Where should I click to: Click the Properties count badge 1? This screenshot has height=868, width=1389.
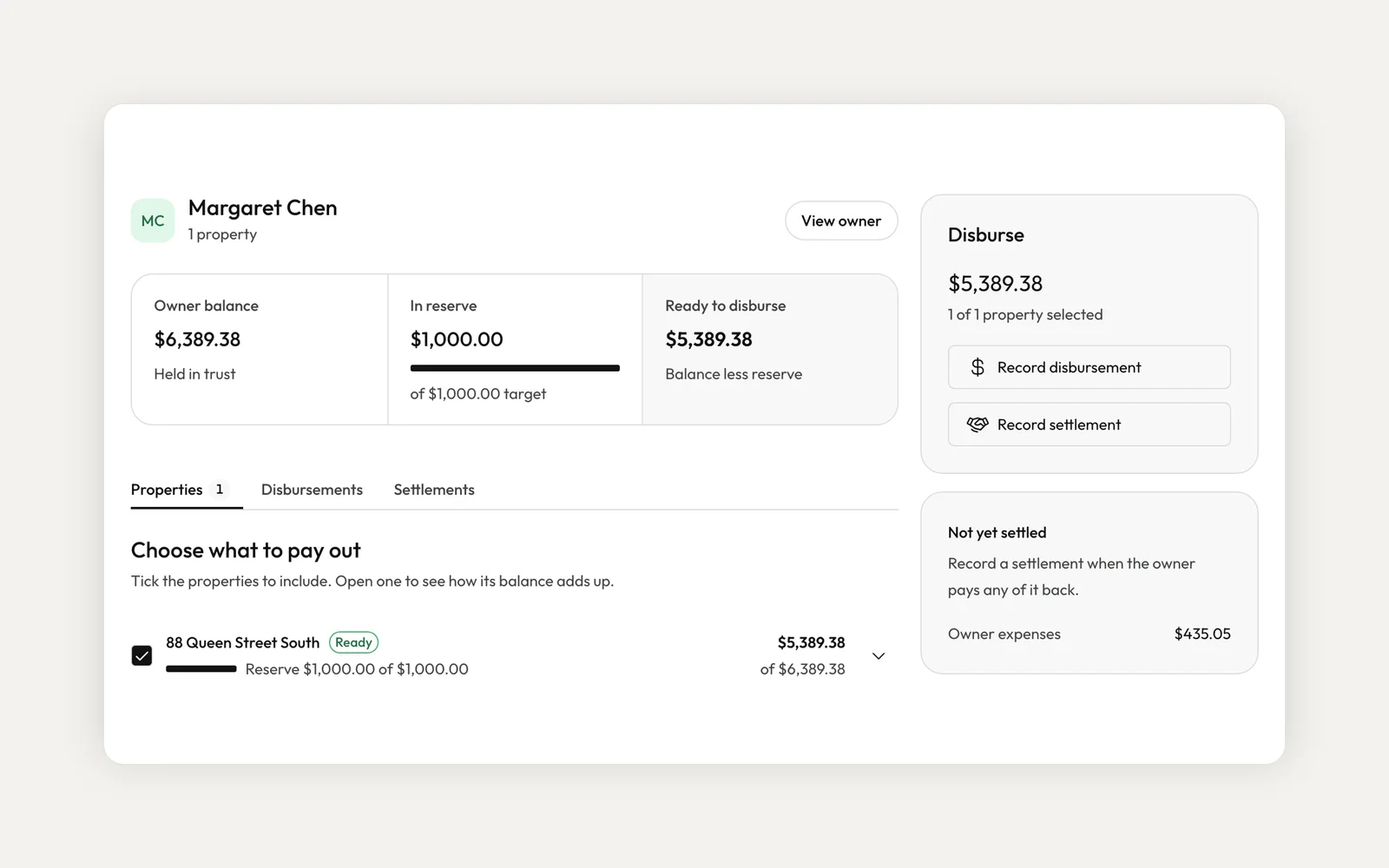(220, 490)
